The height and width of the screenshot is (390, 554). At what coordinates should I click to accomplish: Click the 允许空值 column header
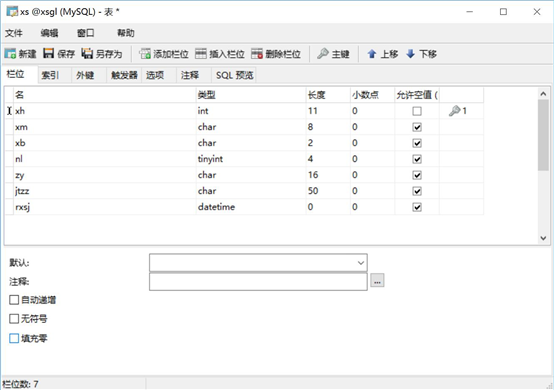417,95
